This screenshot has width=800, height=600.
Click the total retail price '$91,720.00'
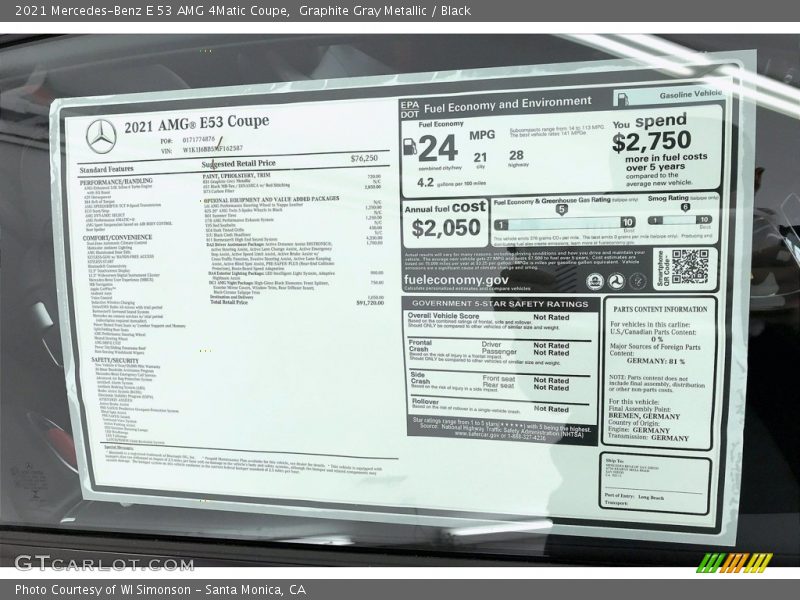click(x=370, y=303)
